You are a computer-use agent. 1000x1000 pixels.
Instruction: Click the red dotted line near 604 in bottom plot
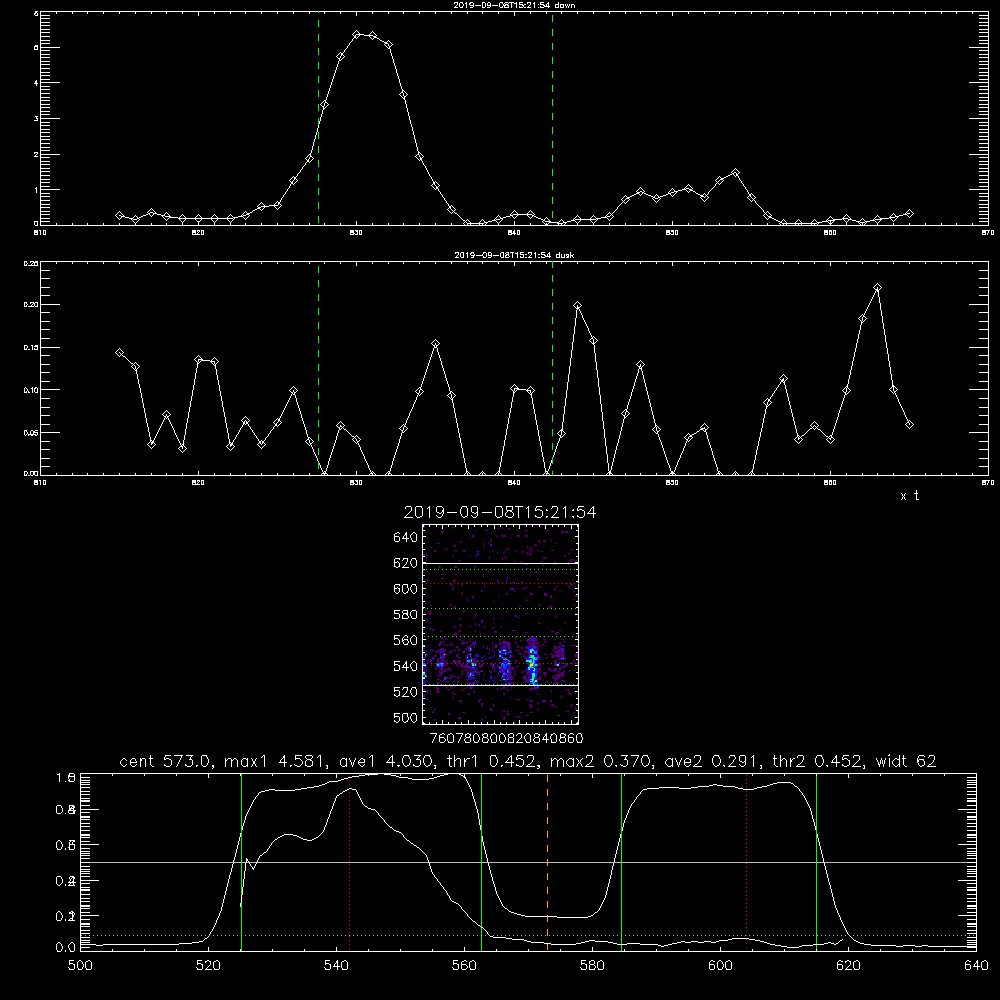tap(746, 862)
